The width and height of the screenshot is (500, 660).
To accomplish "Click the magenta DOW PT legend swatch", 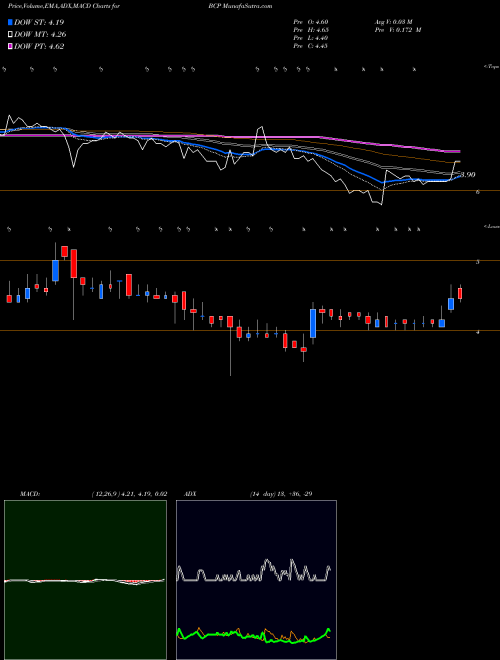I will (11, 47).
